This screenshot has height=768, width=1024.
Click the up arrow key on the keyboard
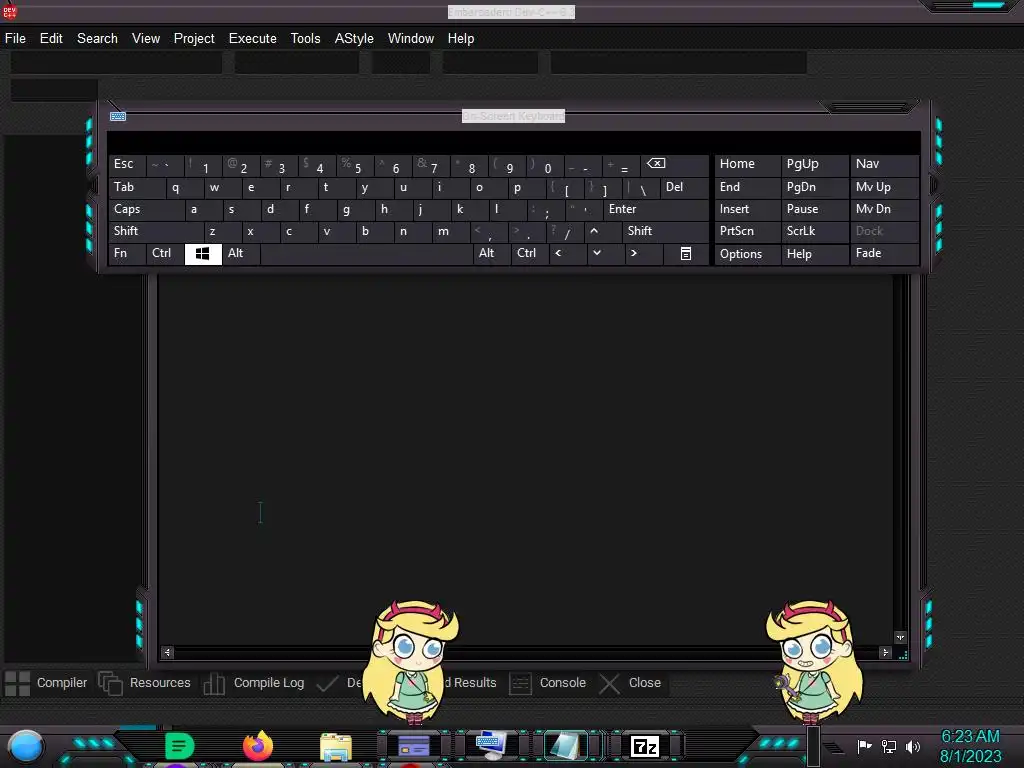[x=594, y=231]
